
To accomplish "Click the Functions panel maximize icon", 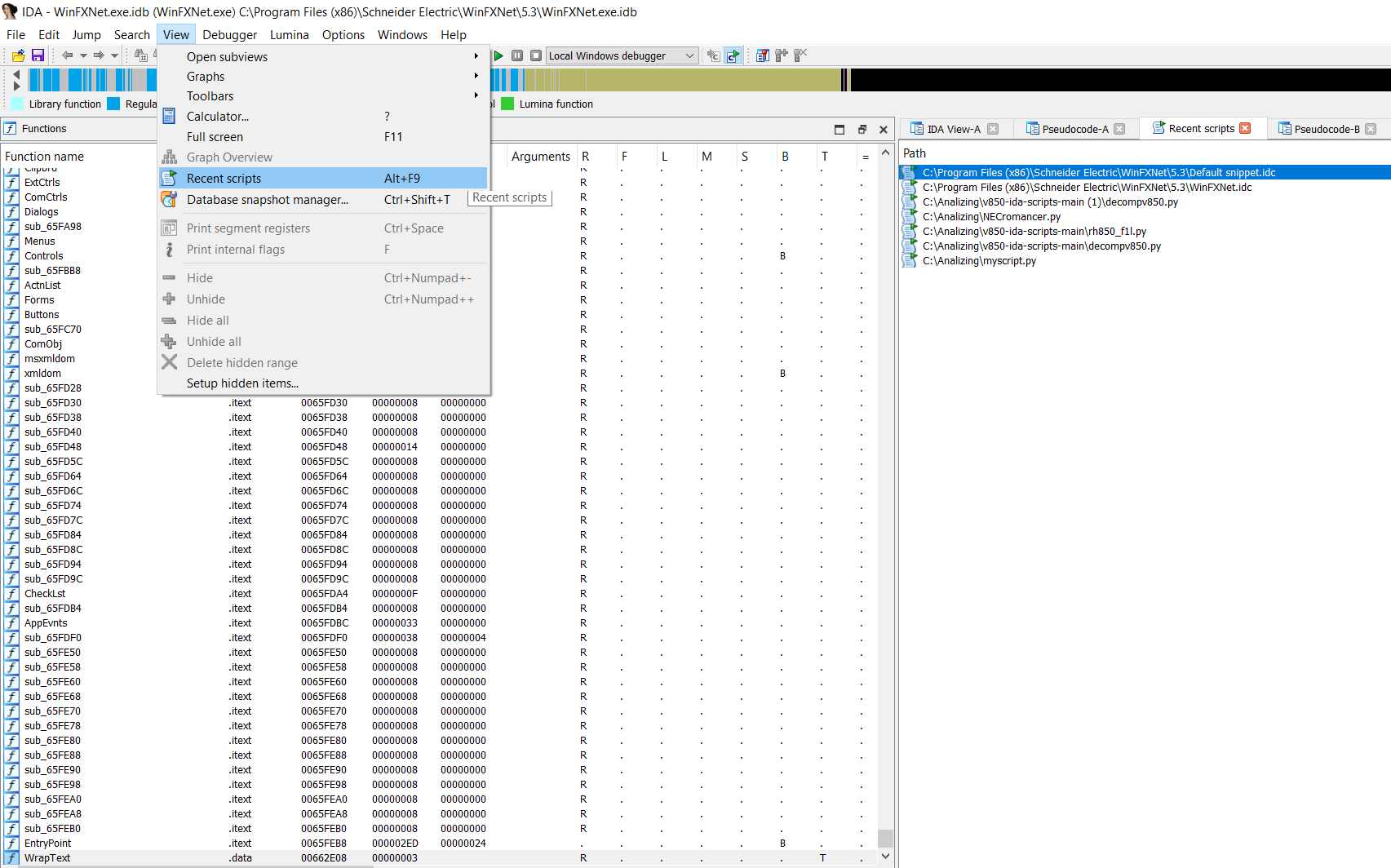I will [x=839, y=129].
